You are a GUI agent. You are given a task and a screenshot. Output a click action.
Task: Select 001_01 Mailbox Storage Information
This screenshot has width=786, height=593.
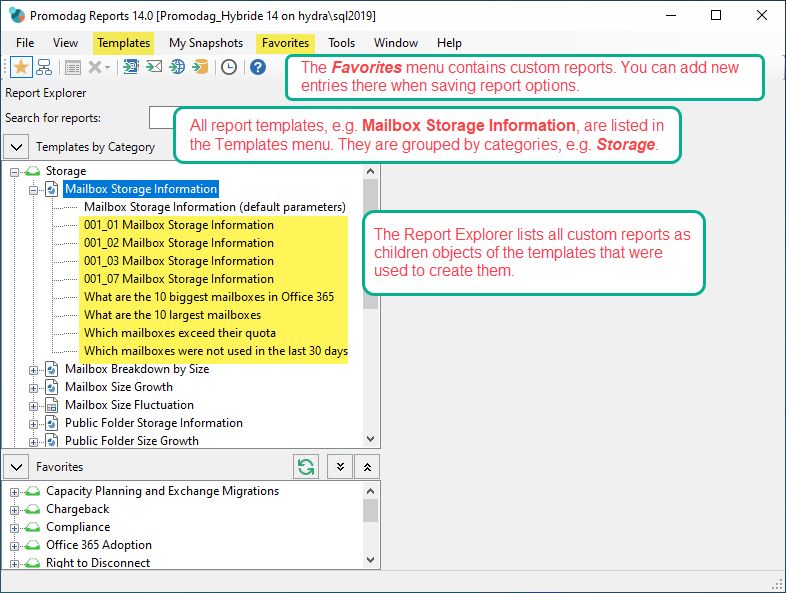pyautogui.click(x=178, y=225)
